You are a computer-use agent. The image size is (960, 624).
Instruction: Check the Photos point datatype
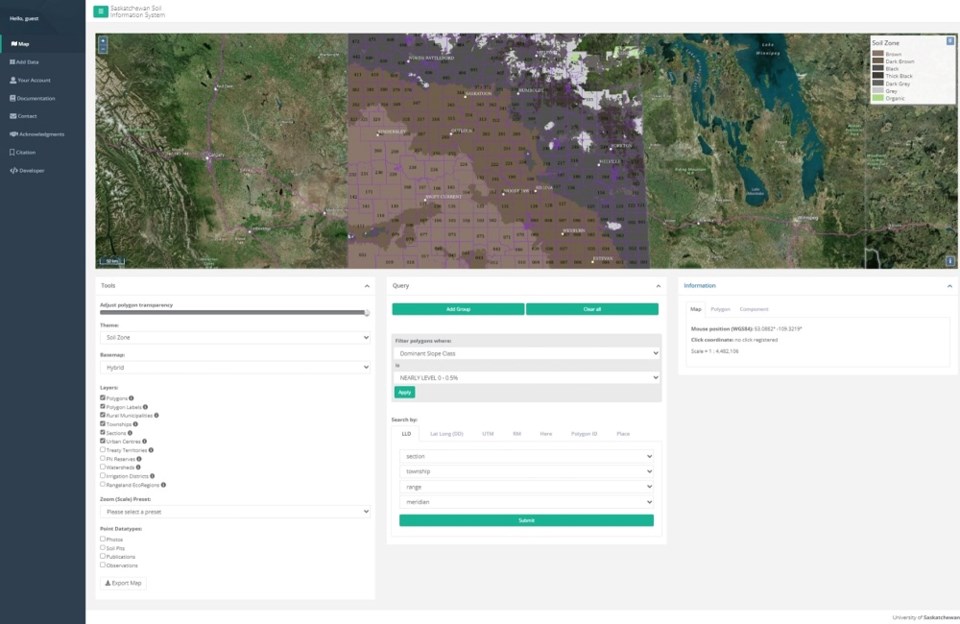tap(103, 539)
